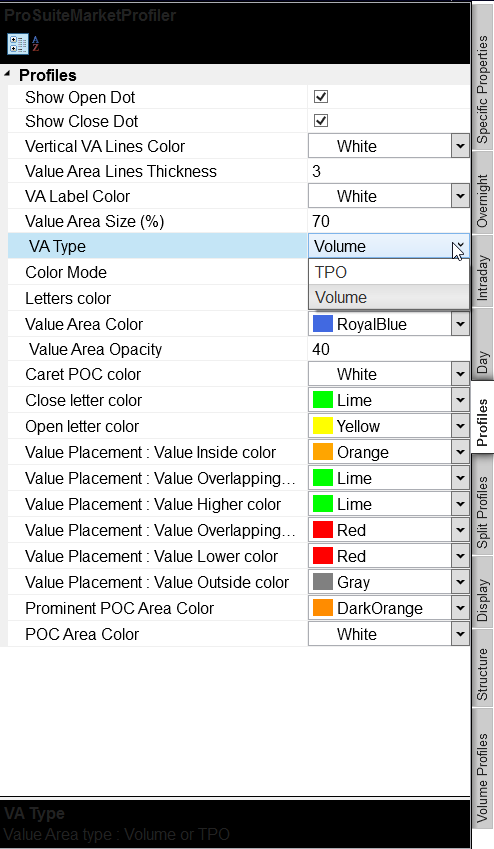
Task: Click the Red Value Lower swatch
Action: pyautogui.click(x=323, y=556)
